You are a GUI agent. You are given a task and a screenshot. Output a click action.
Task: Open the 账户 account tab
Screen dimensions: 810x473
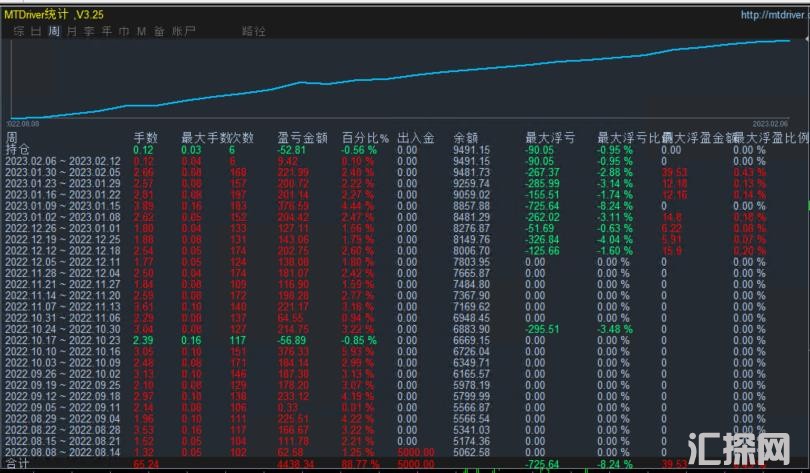(x=184, y=32)
